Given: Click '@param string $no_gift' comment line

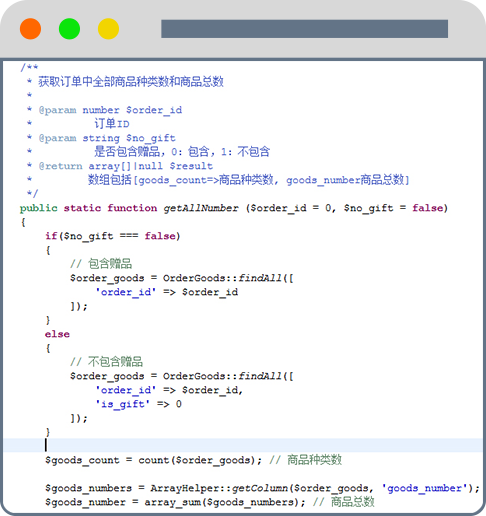Looking at the screenshot, I should (x=107, y=138).
